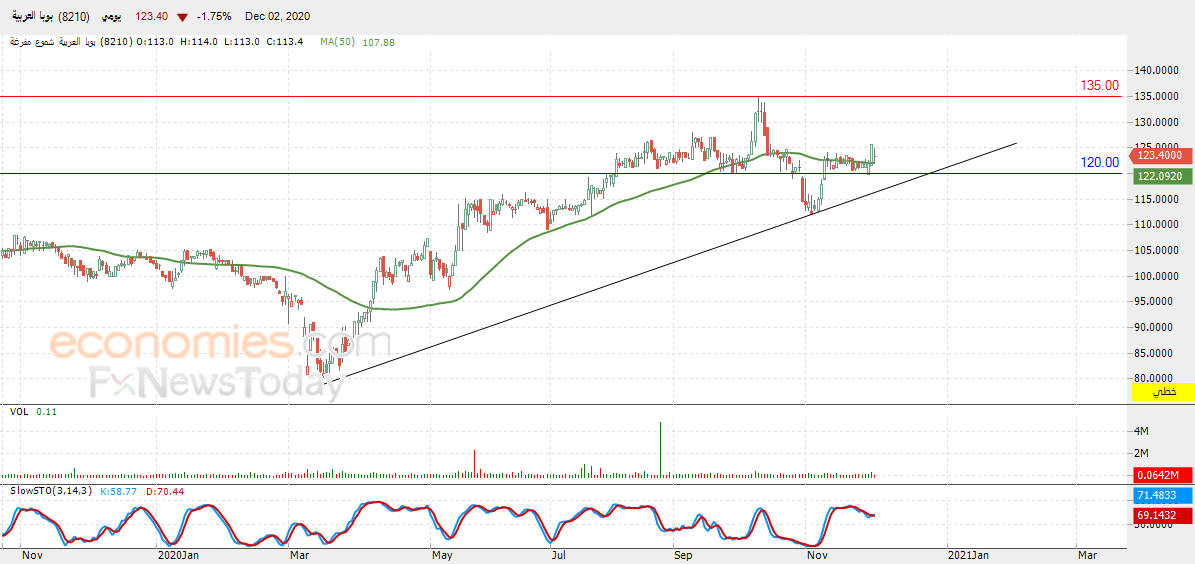The image size is (1195, 564).
Task: Select the blue horizontal 120 support line
Action: 560,174
